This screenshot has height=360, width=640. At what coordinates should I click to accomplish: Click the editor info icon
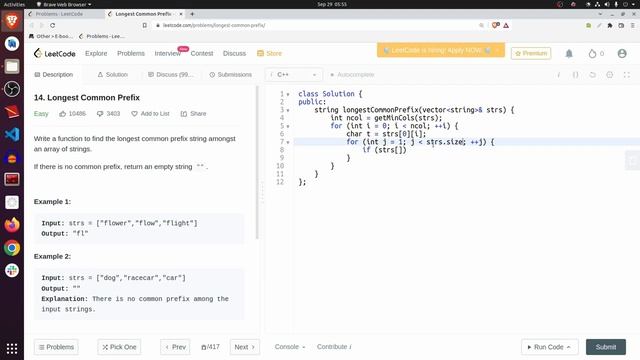pyautogui.click(x=558, y=75)
